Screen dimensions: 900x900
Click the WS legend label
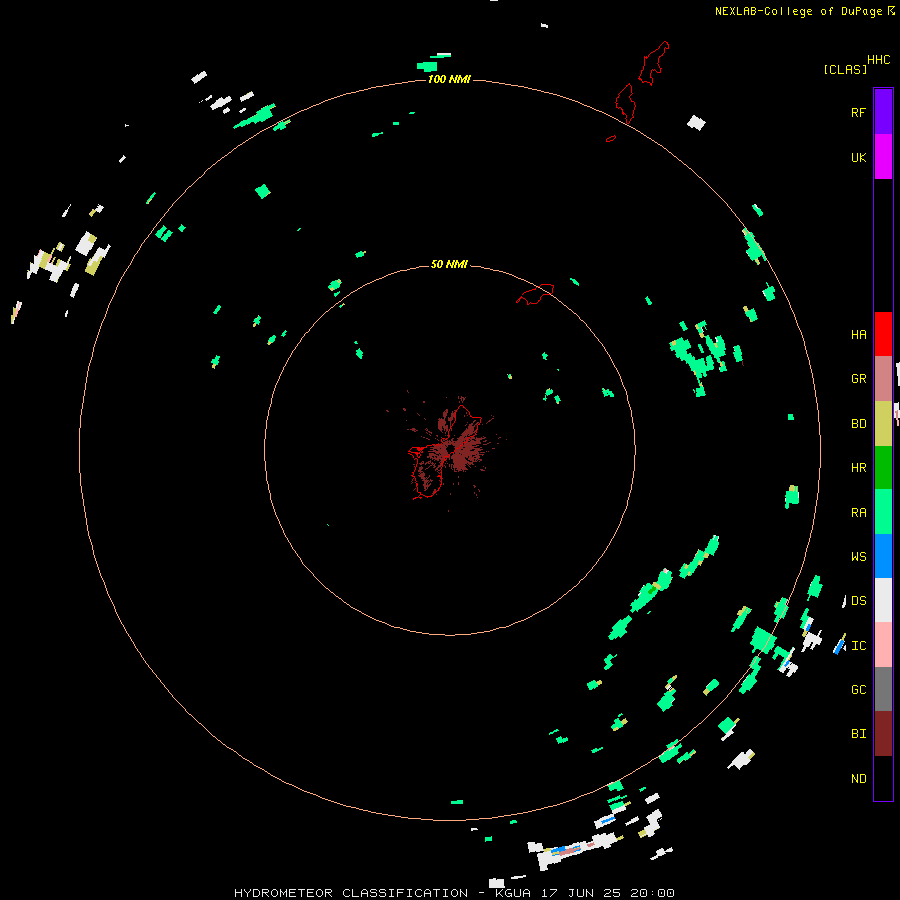(859, 556)
